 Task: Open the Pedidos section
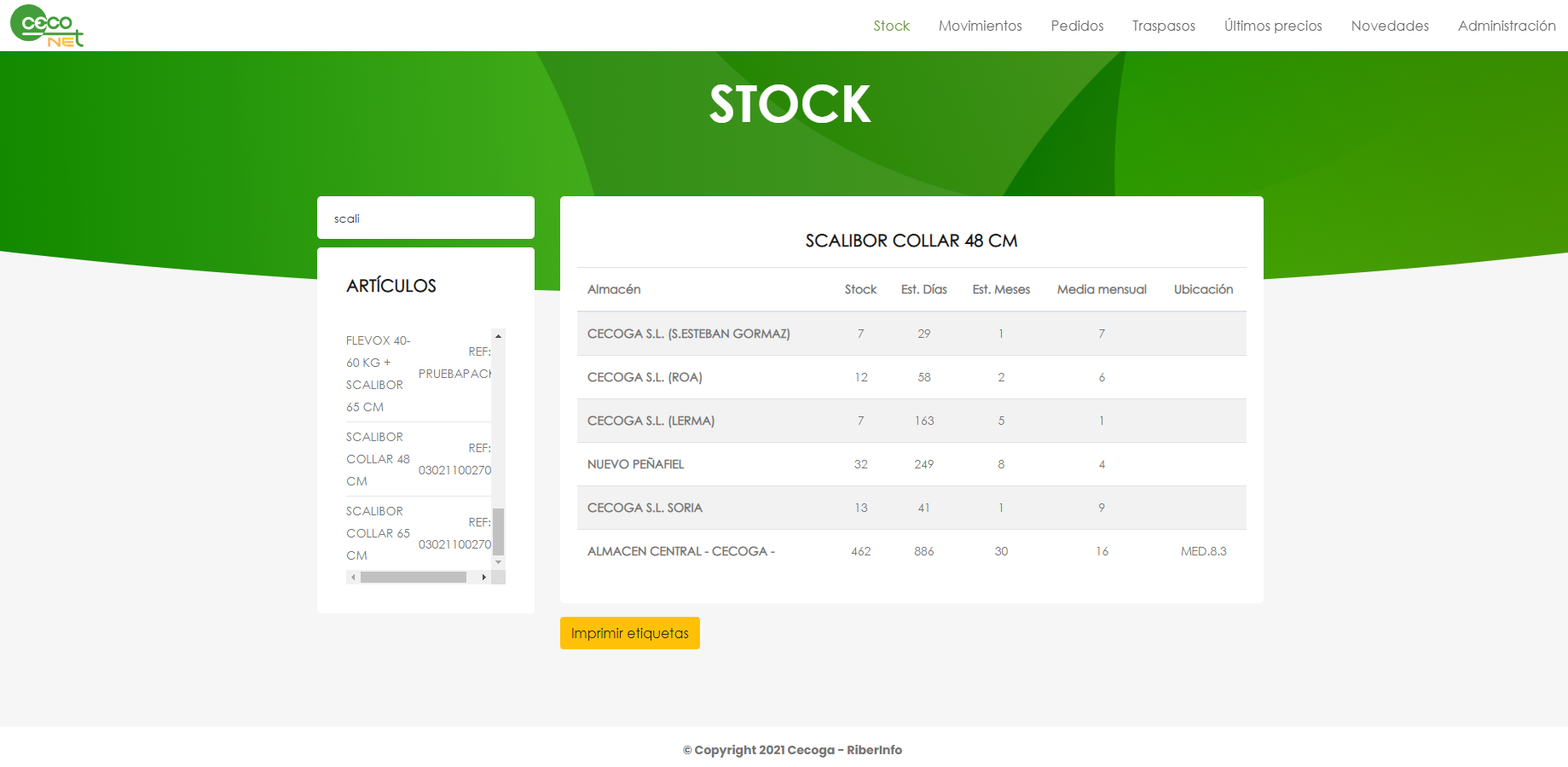pyautogui.click(x=1077, y=26)
